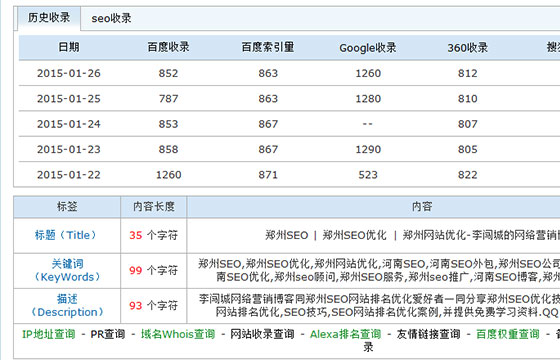Screen dimensions: 560x360
Task: Open the seo收录 tab
Action: pyautogui.click(x=111, y=19)
